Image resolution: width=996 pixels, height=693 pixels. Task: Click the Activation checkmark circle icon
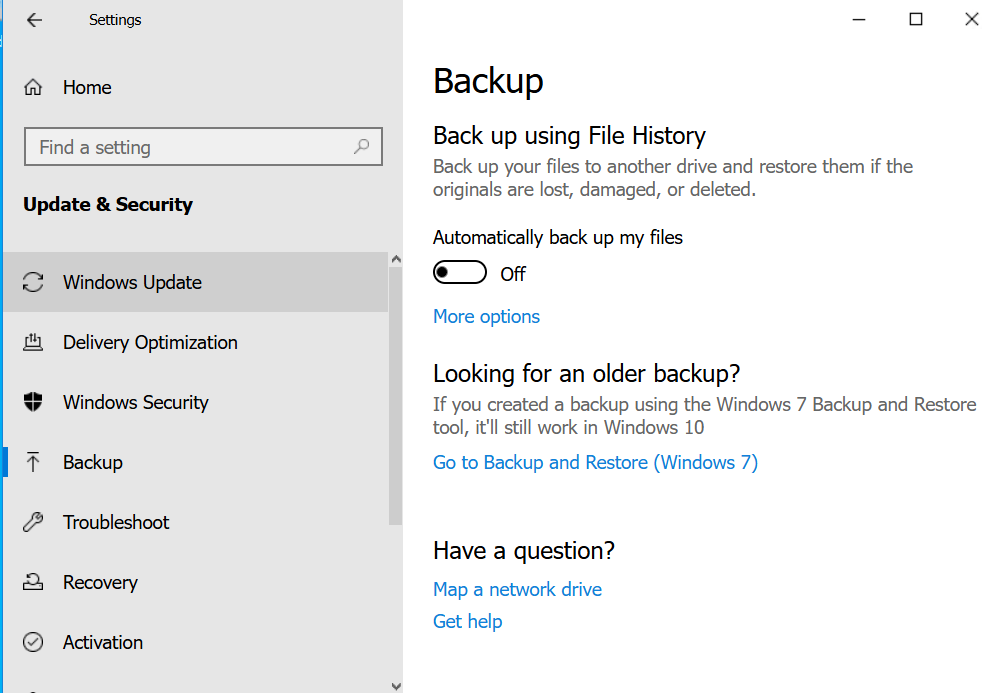pyautogui.click(x=33, y=642)
